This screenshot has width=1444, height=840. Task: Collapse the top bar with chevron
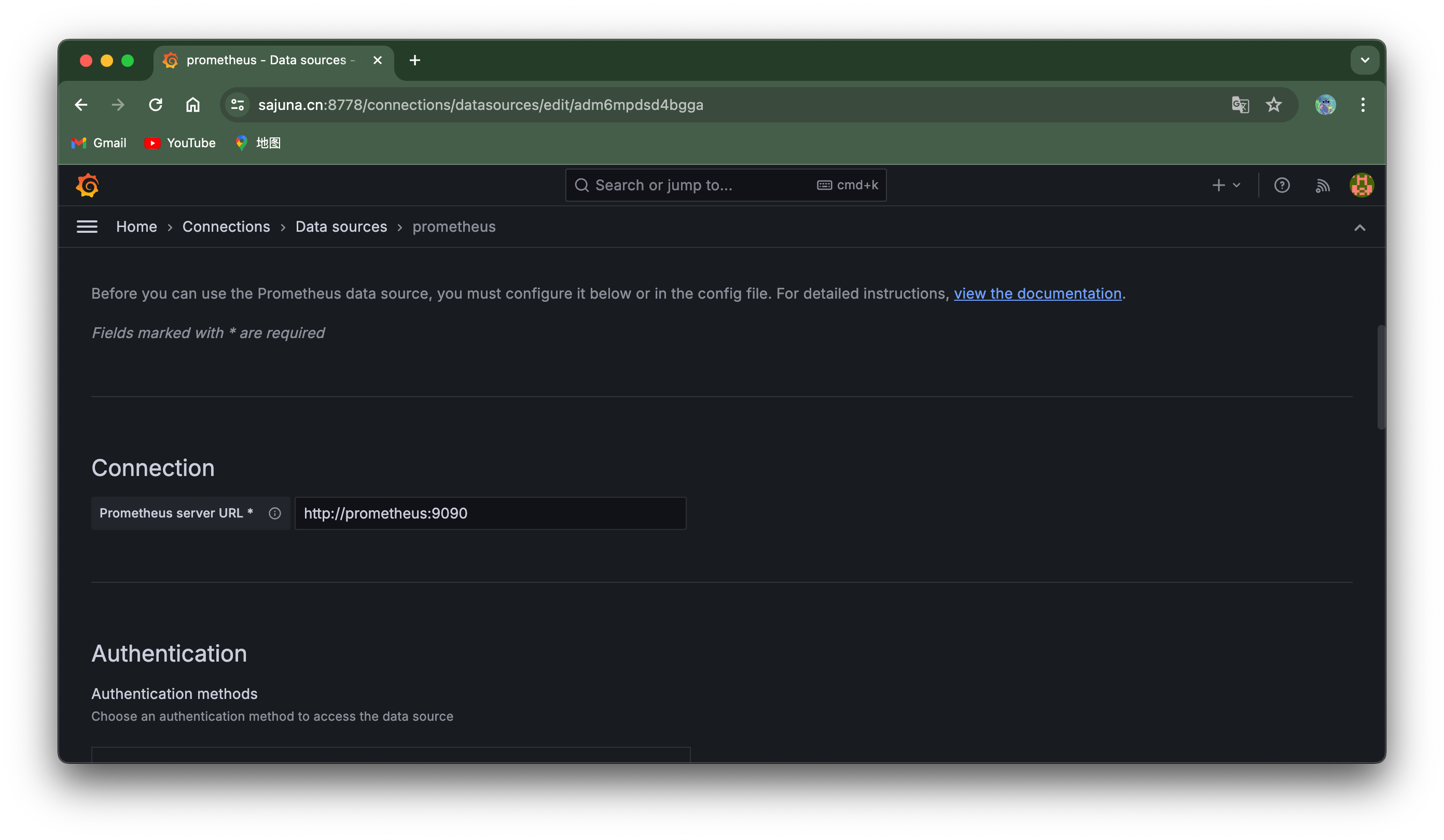(x=1359, y=228)
